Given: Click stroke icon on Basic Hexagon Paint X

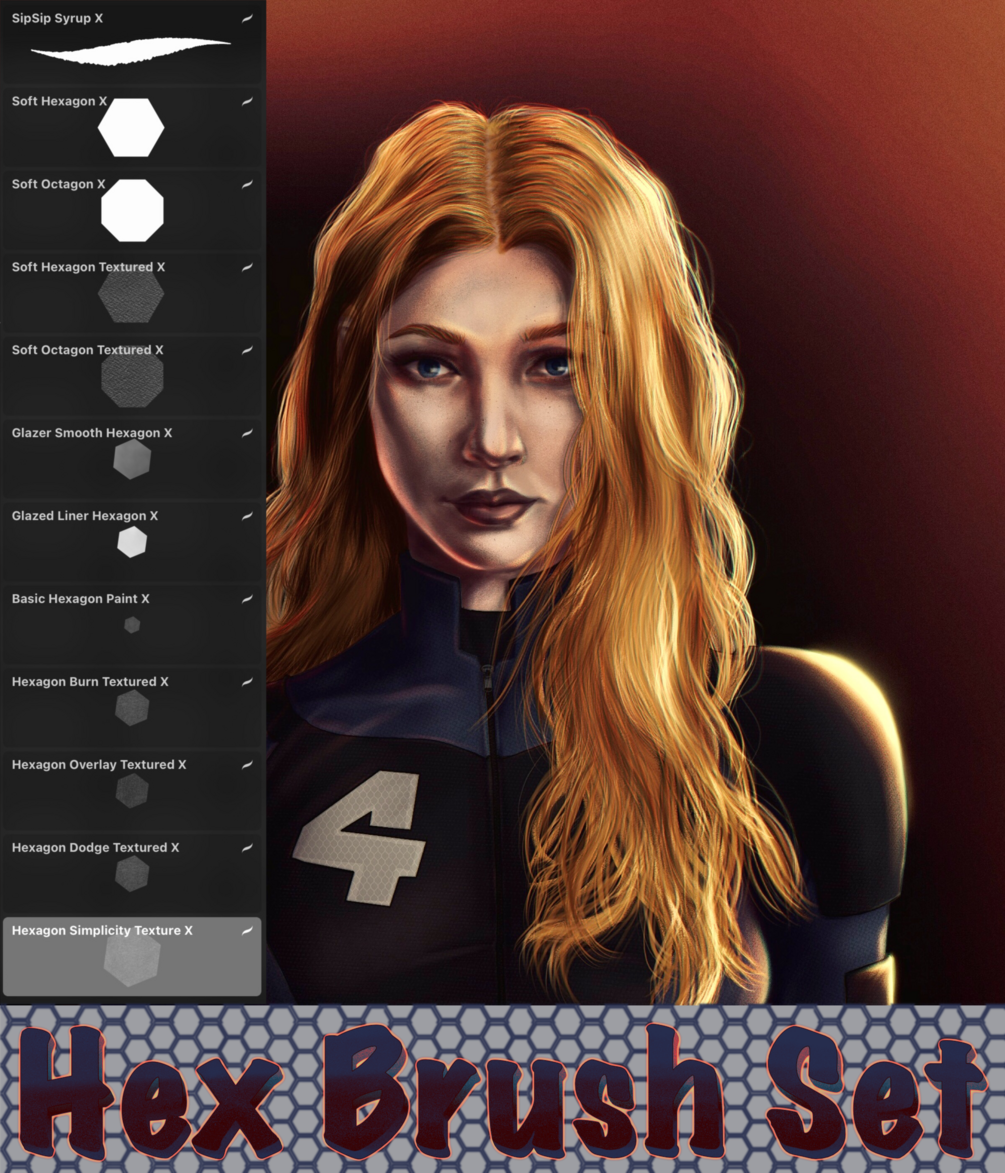Looking at the screenshot, I should tap(247, 599).
